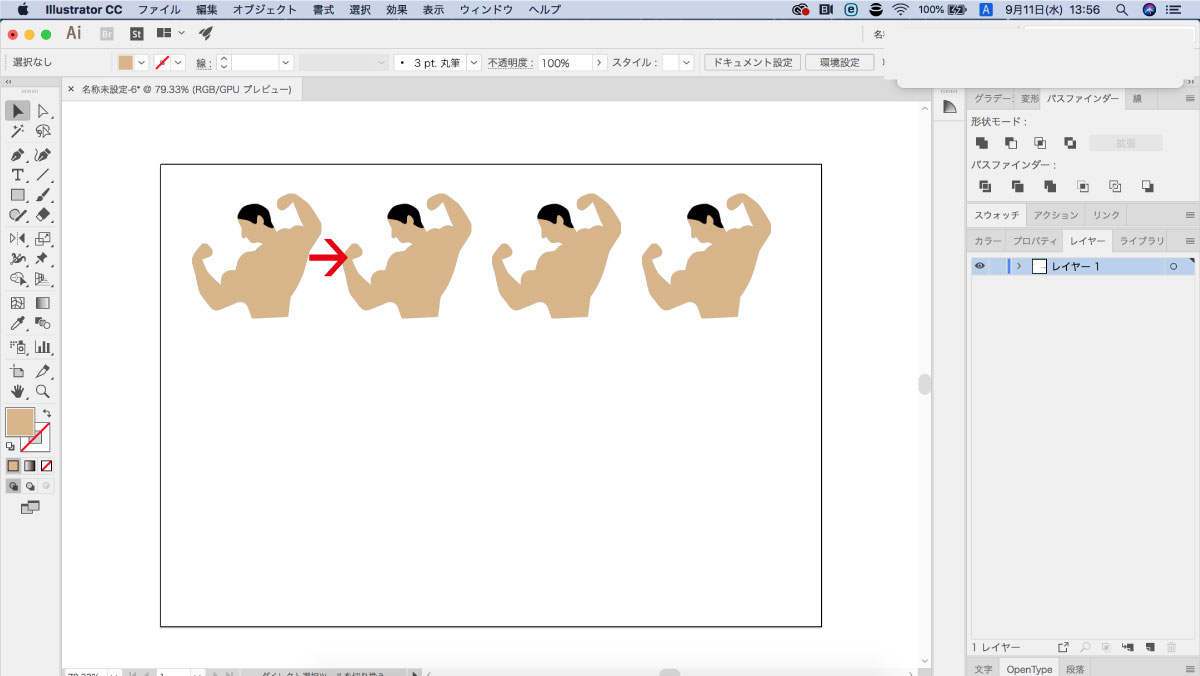Open stroke color dropdown in control bar

coord(179,62)
